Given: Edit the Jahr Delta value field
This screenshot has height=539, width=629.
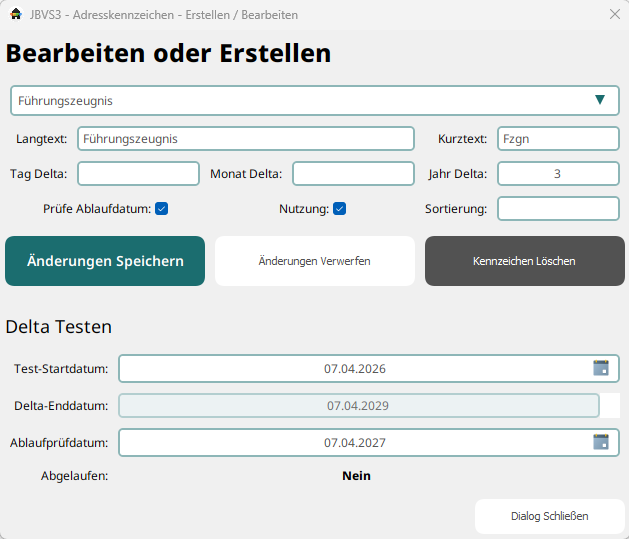Looking at the screenshot, I should (558, 174).
